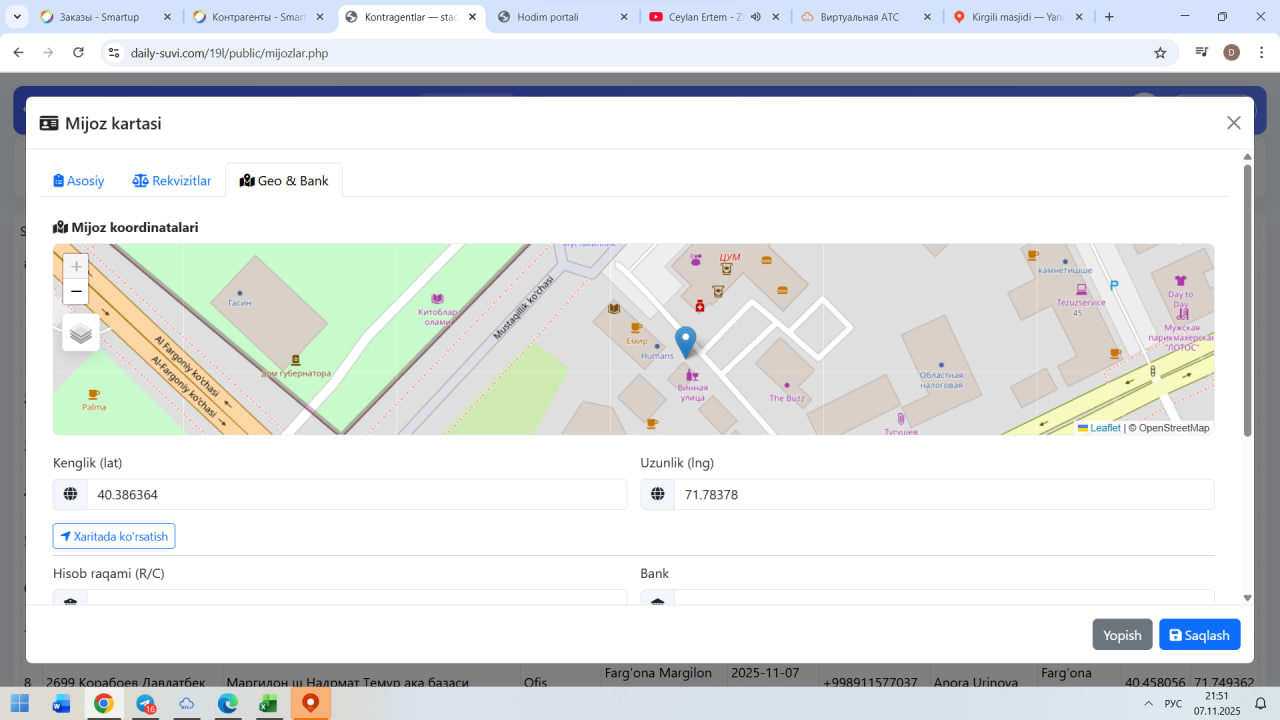Click the Yopish button

[x=1122, y=635]
